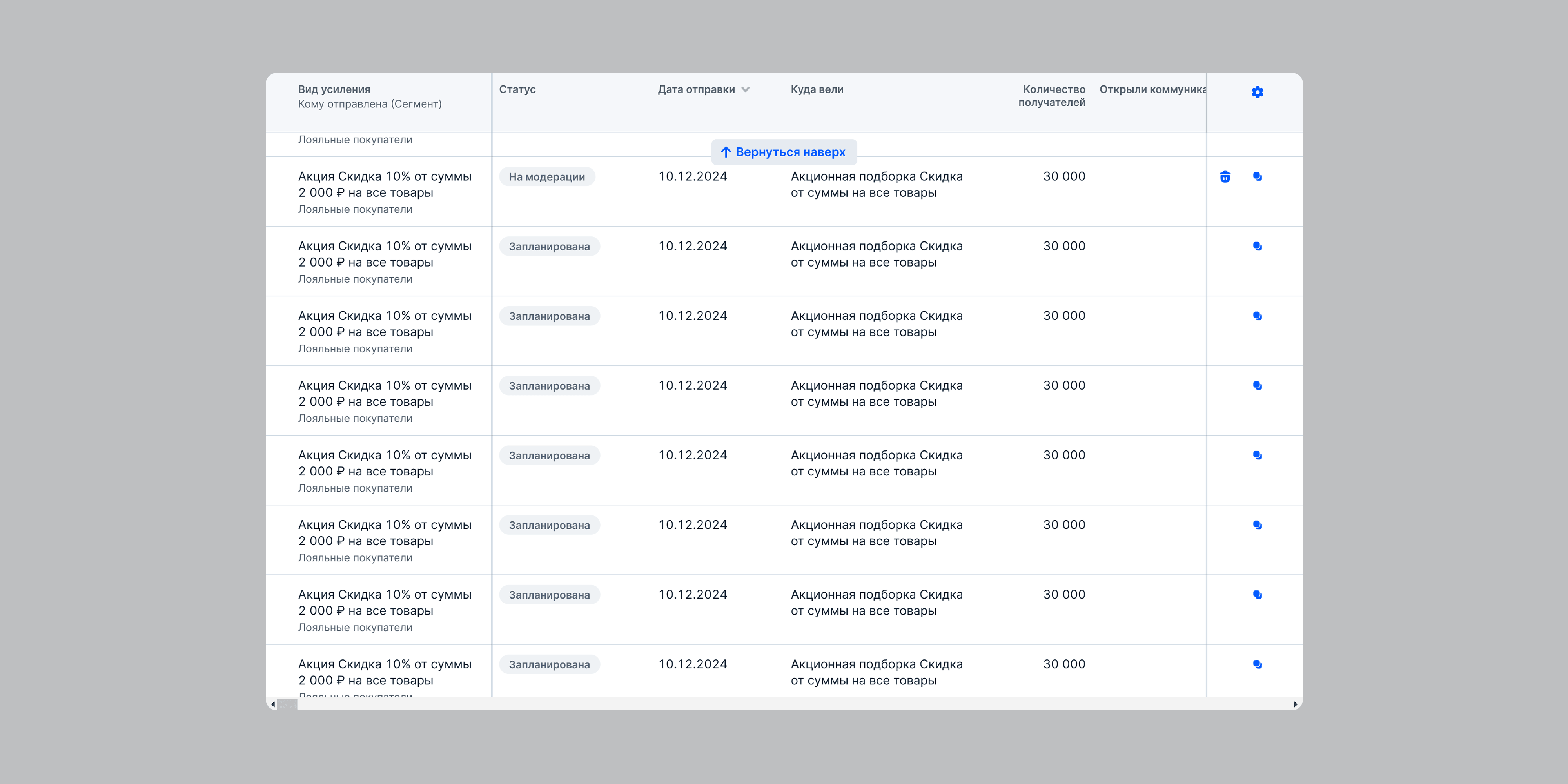
Task: Click the Вернуться наверх button
Action: point(784,152)
